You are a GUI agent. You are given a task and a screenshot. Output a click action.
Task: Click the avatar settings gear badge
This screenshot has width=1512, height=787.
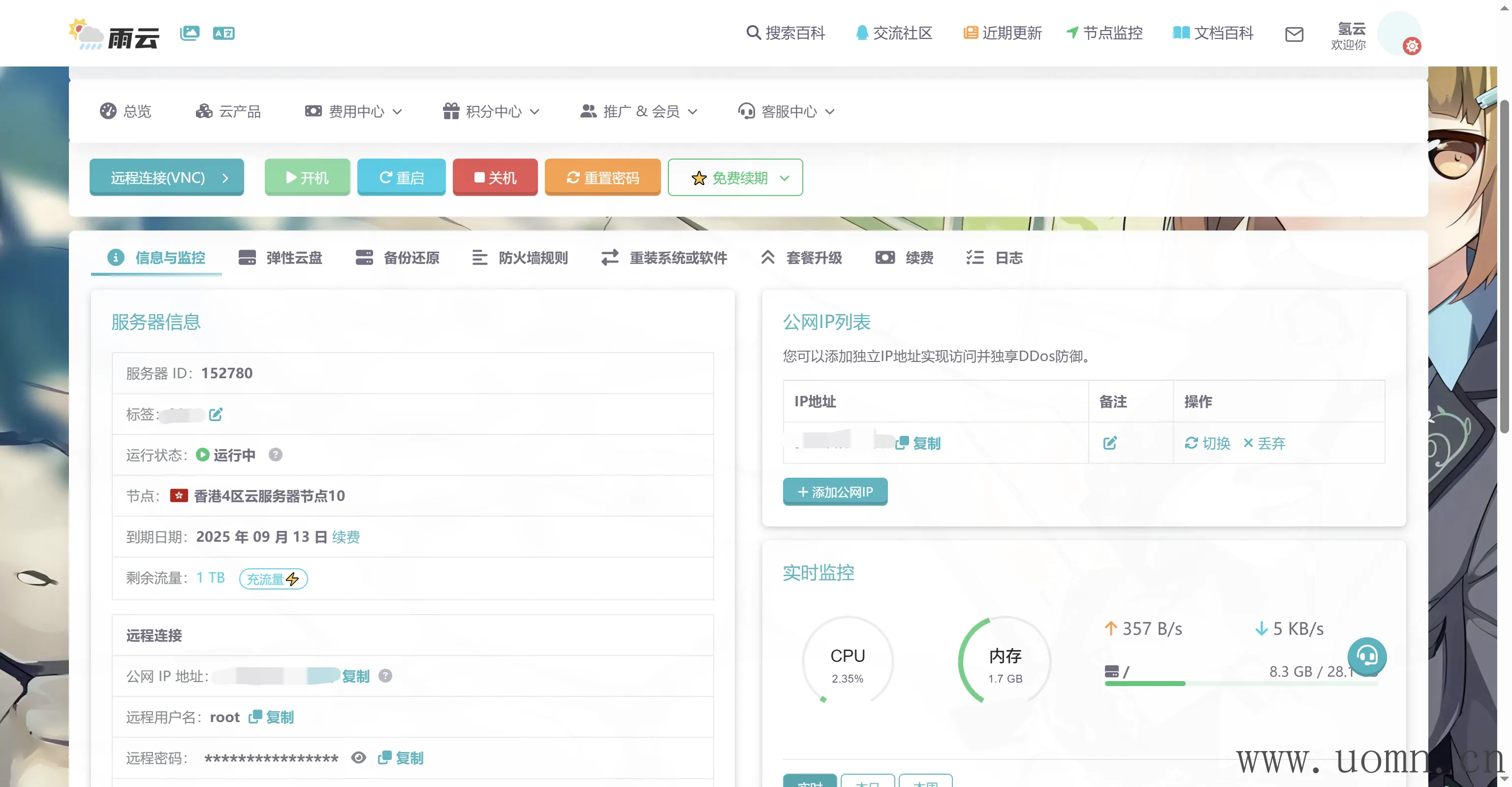coord(1412,46)
